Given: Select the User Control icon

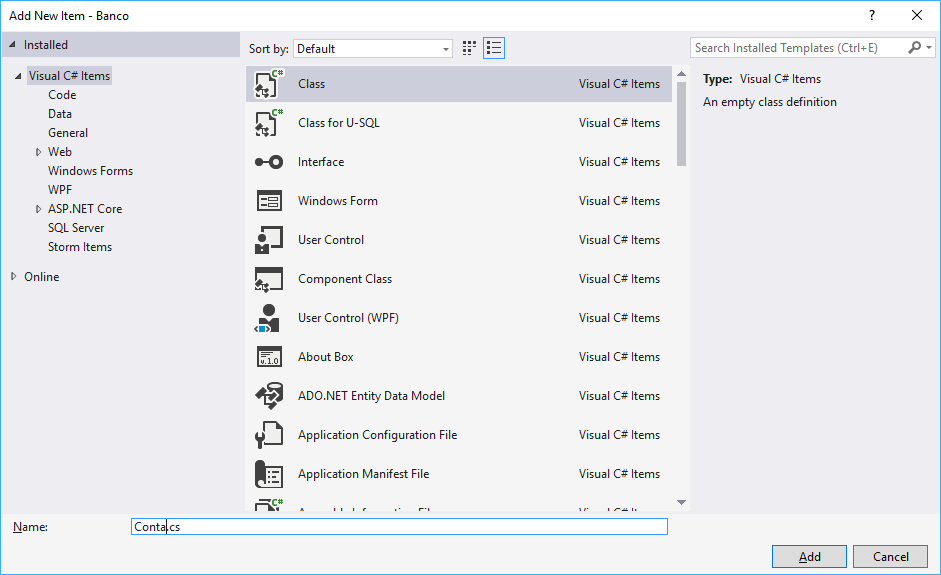Looking at the screenshot, I should point(269,239).
